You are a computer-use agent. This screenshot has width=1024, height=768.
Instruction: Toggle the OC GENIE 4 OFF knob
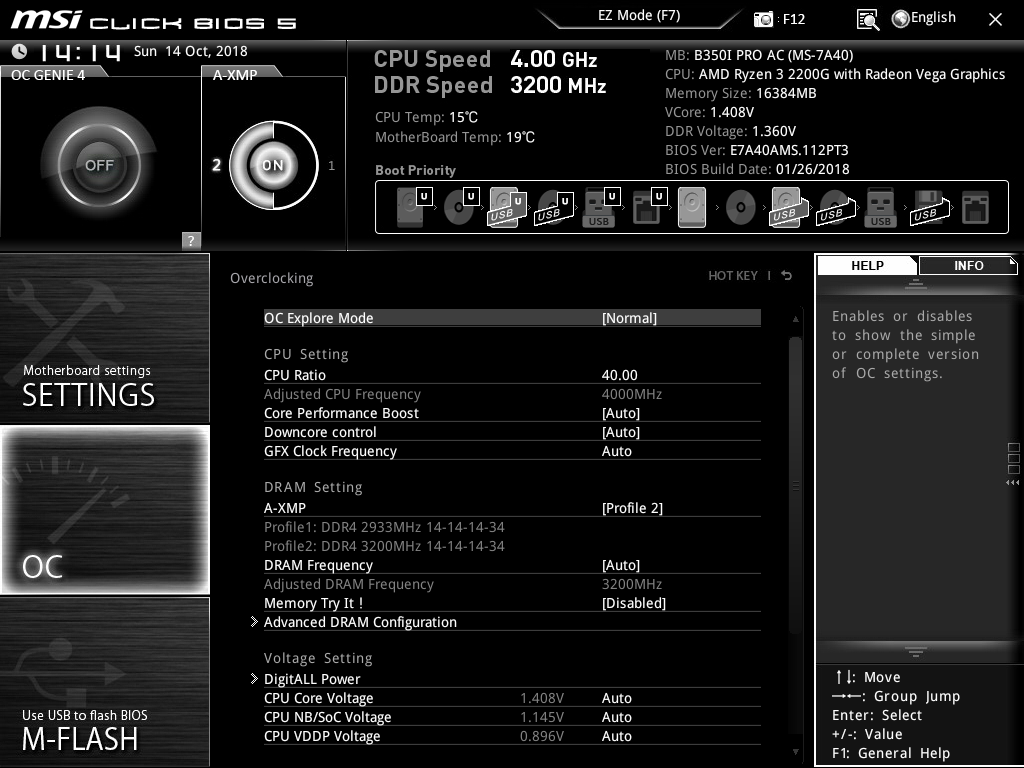(x=99, y=165)
